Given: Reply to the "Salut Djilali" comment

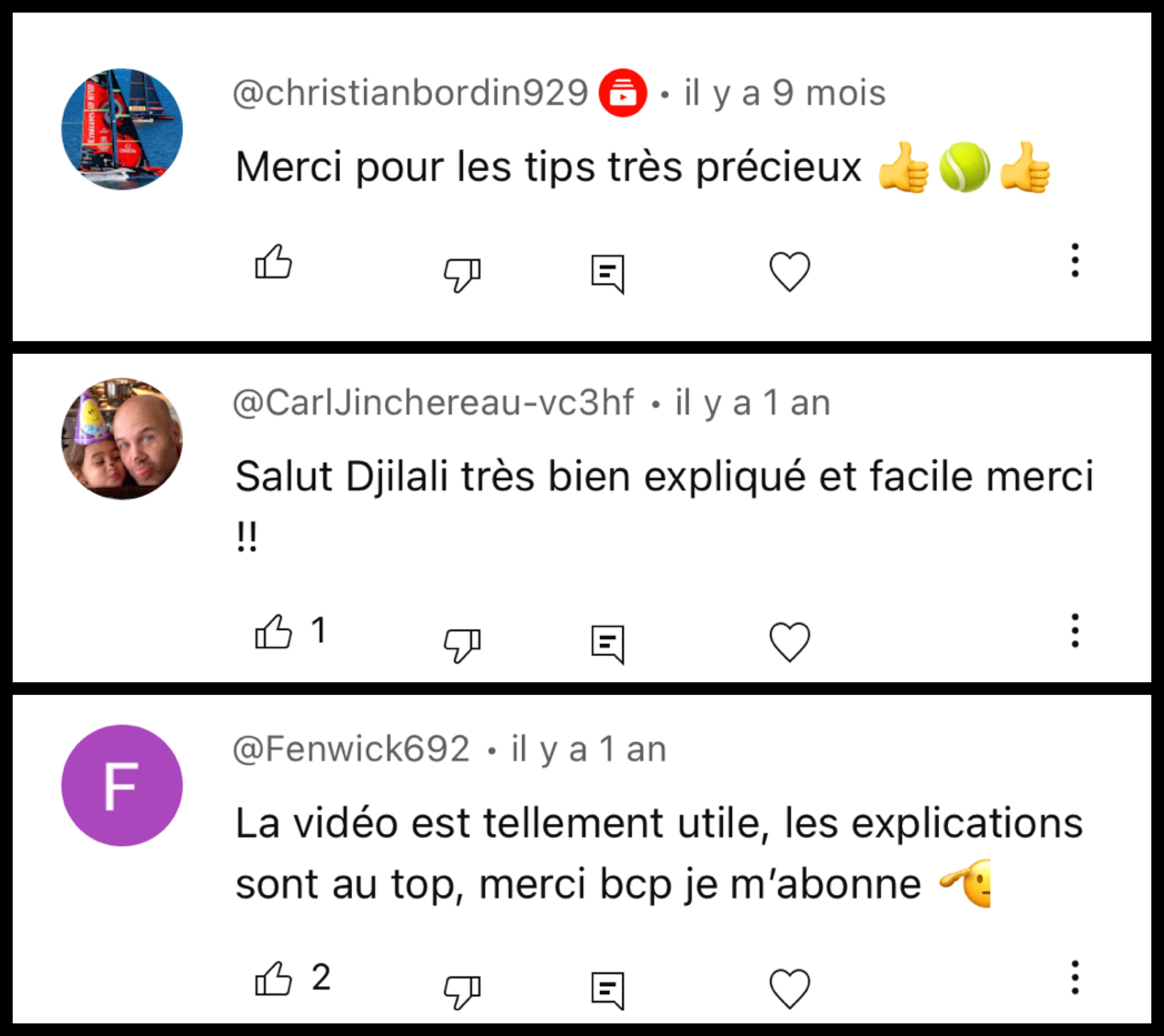Looking at the screenshot, I should [x=608, y=644].
